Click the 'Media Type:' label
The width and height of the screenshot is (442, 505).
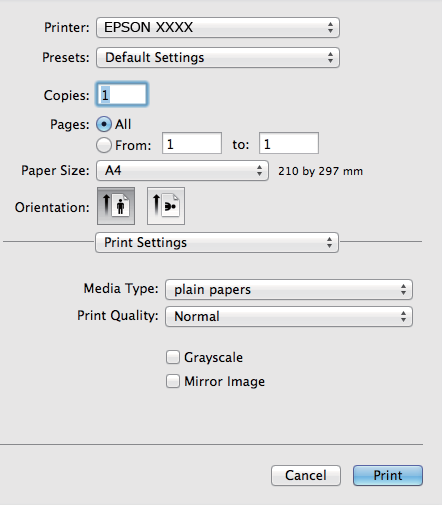(121, 288)
